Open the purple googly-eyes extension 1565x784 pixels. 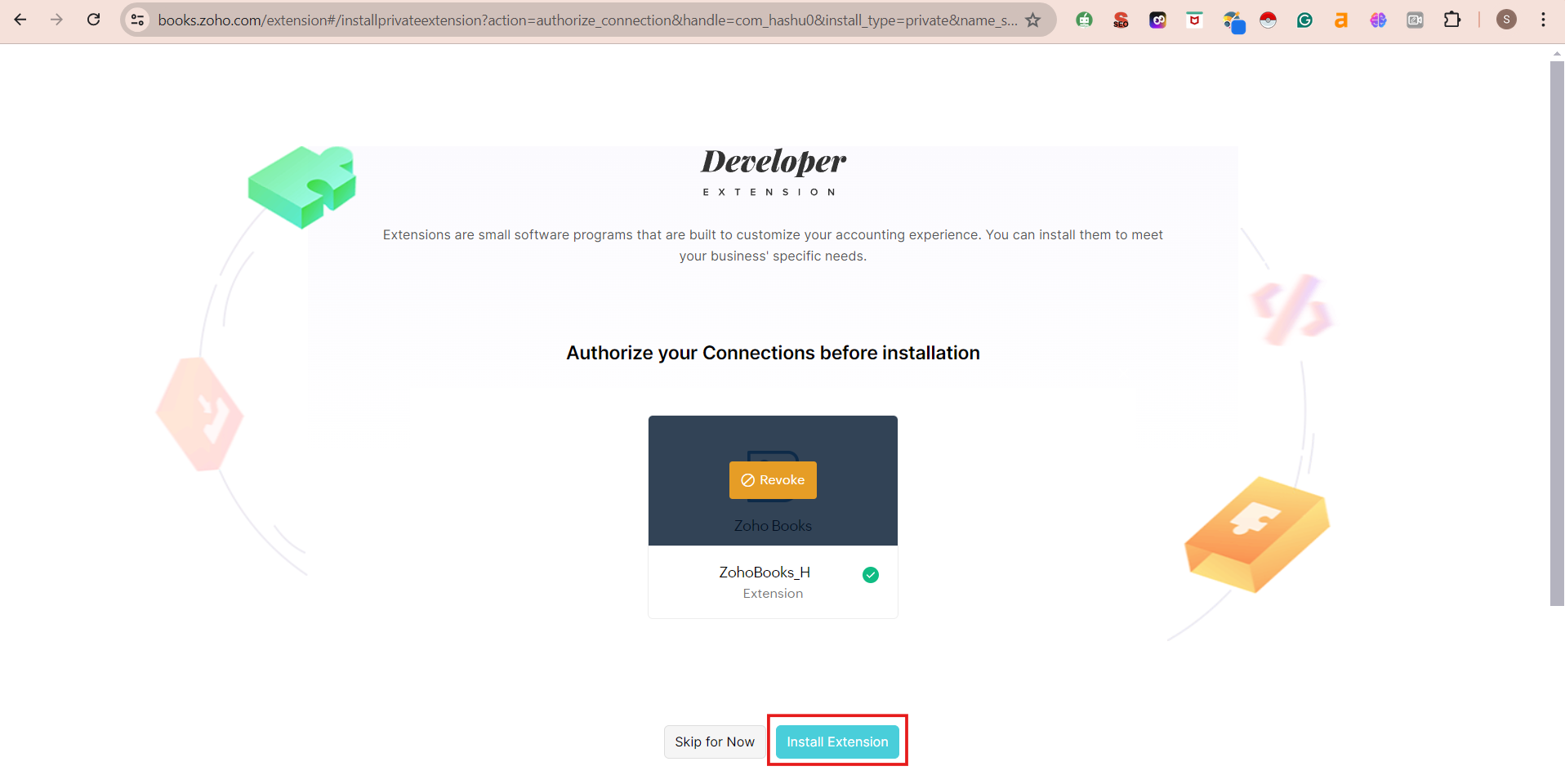coord(1157,20)
